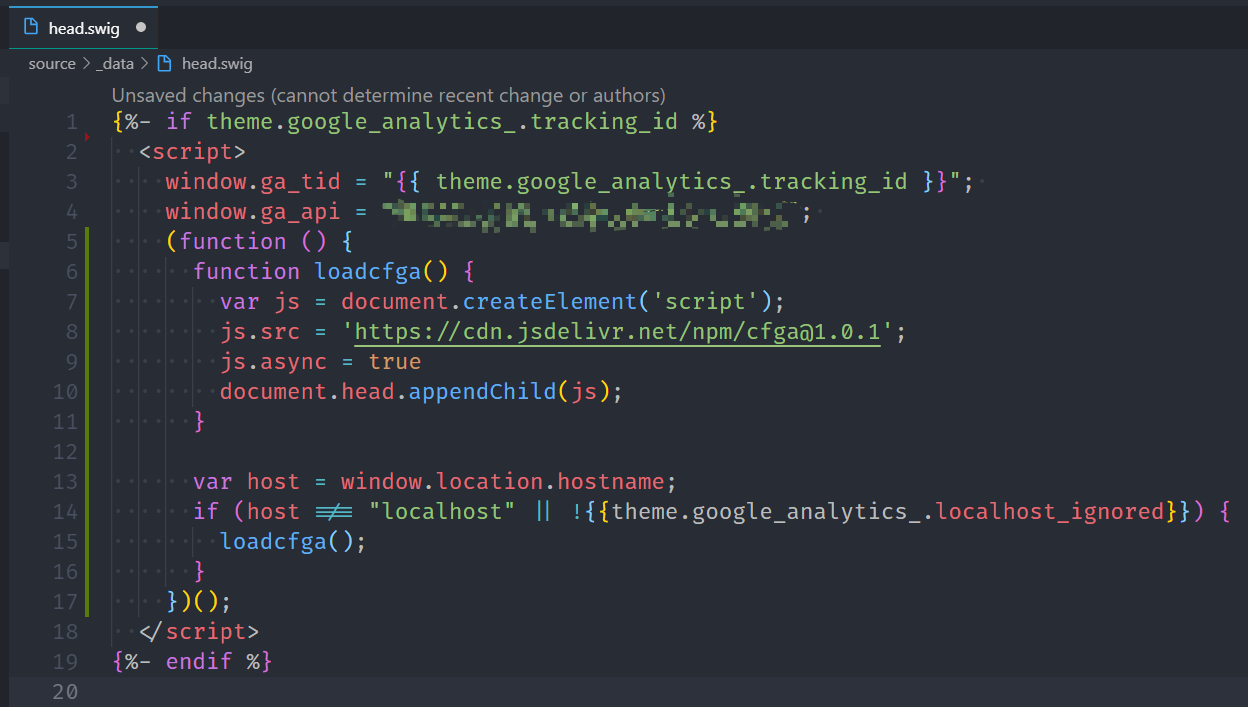Select the head.swig editor tab
The image size is (1248, 707).
coord(84,28)
